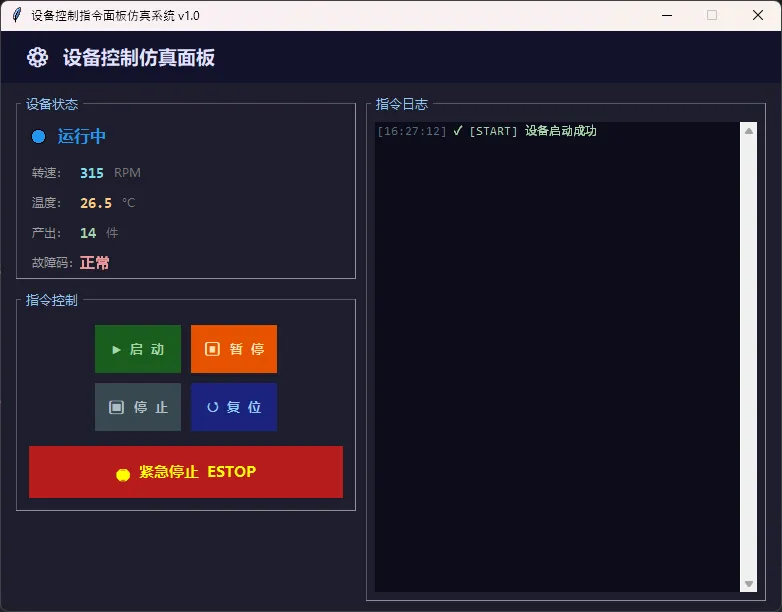Click the green checkmark in the log entry
This screenshot has height=612, width=782.
457,131
